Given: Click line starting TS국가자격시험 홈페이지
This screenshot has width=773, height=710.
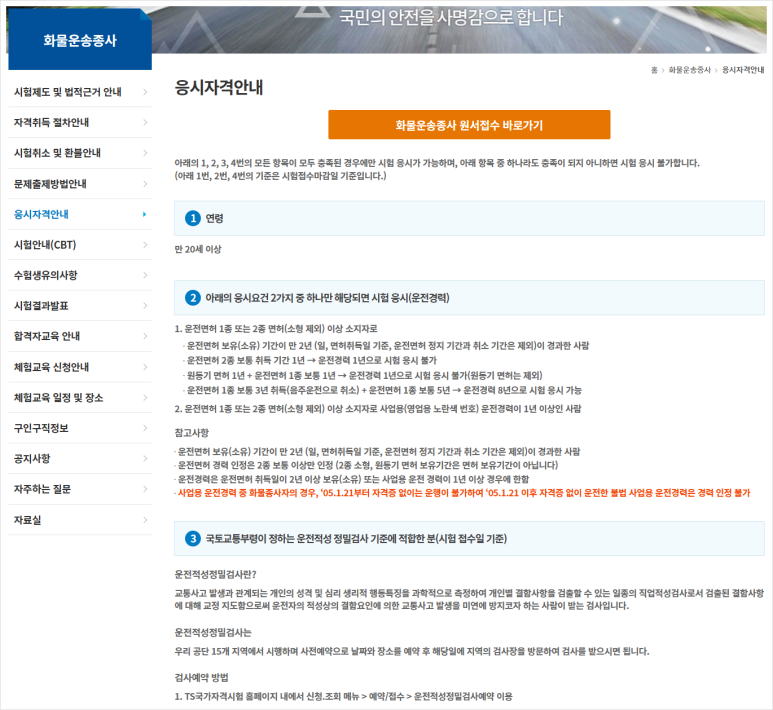Looking at the screenshot, I should 344,697.
